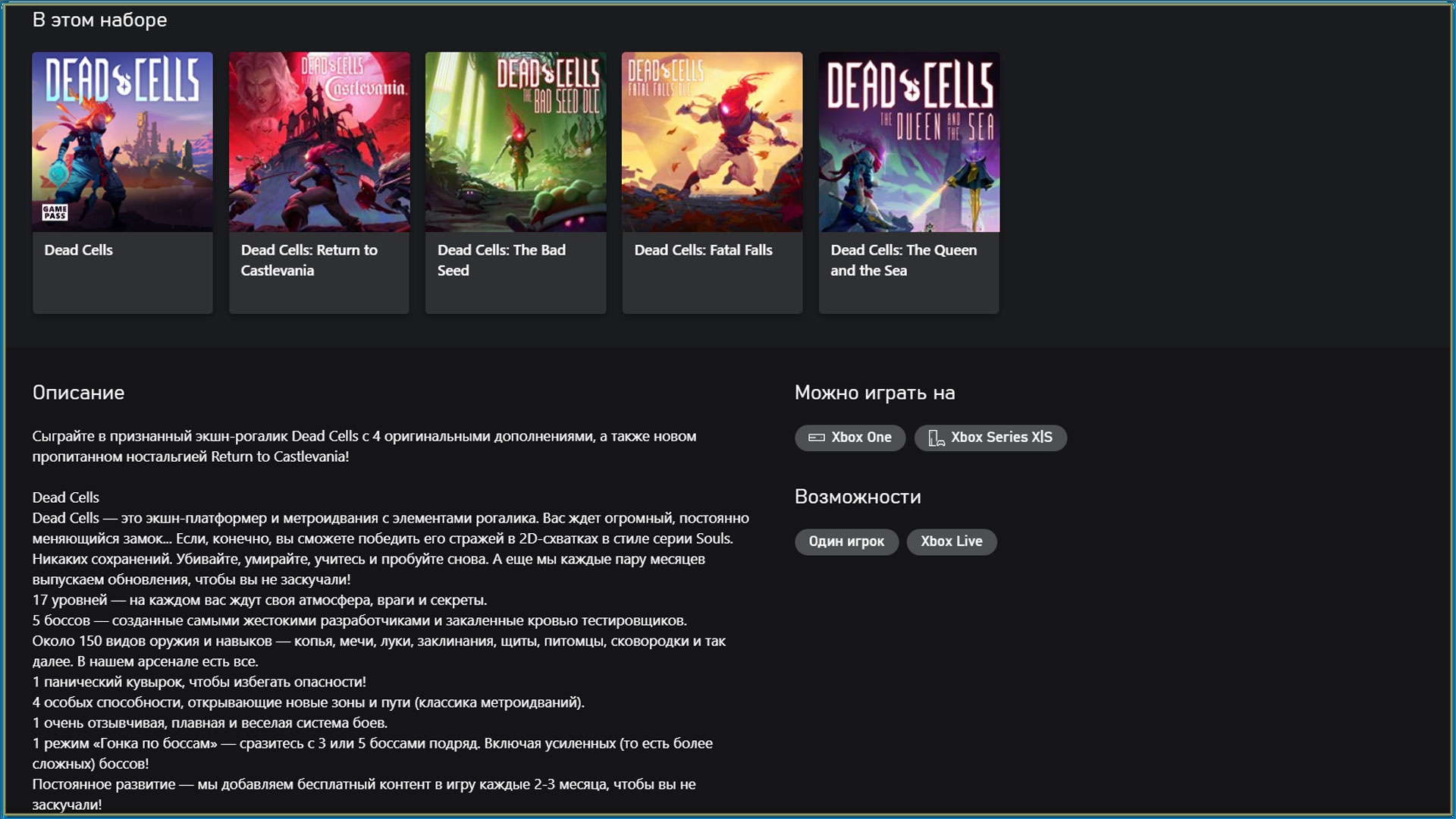Click the 'Один игрок' feature tag
This screenshot has height=819, width=1456.
[x=846, y=541]
